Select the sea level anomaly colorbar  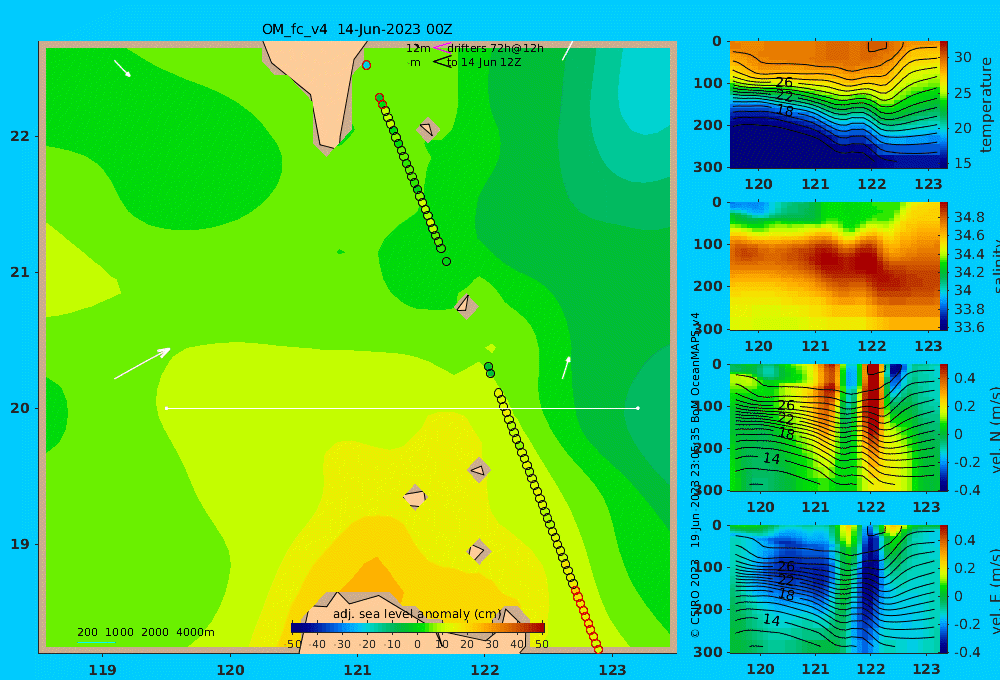418,628
